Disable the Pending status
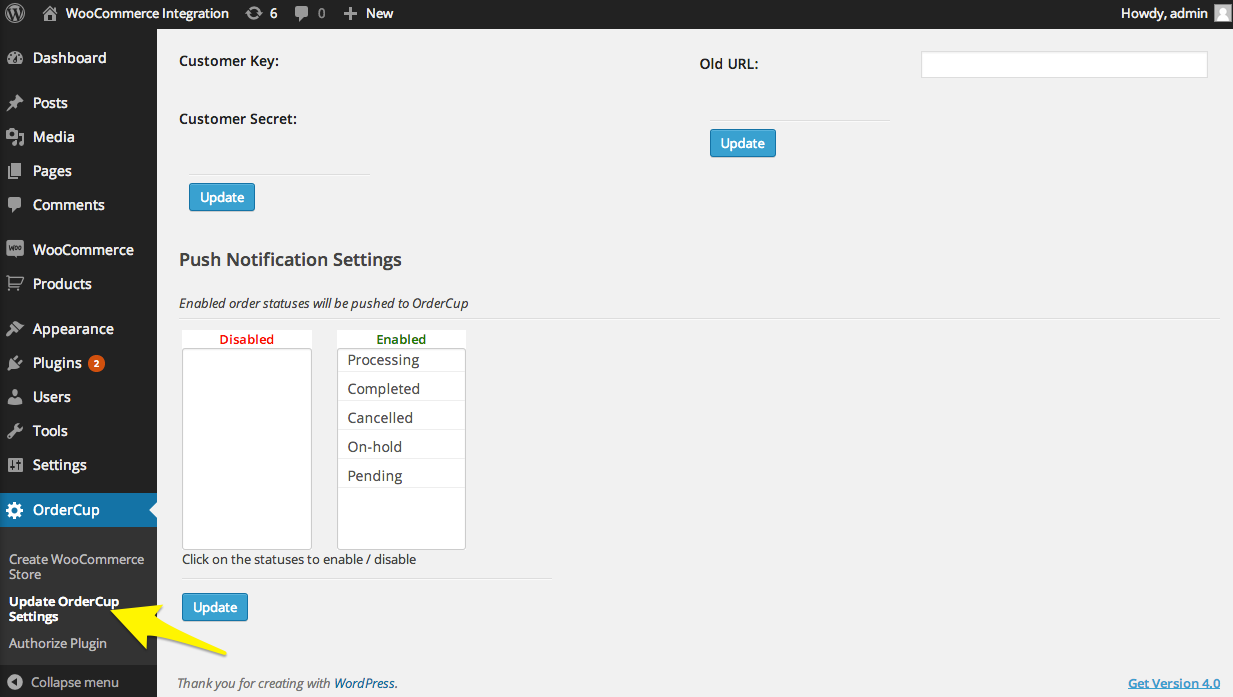The image size is (1233, 697). coord(401,476)
